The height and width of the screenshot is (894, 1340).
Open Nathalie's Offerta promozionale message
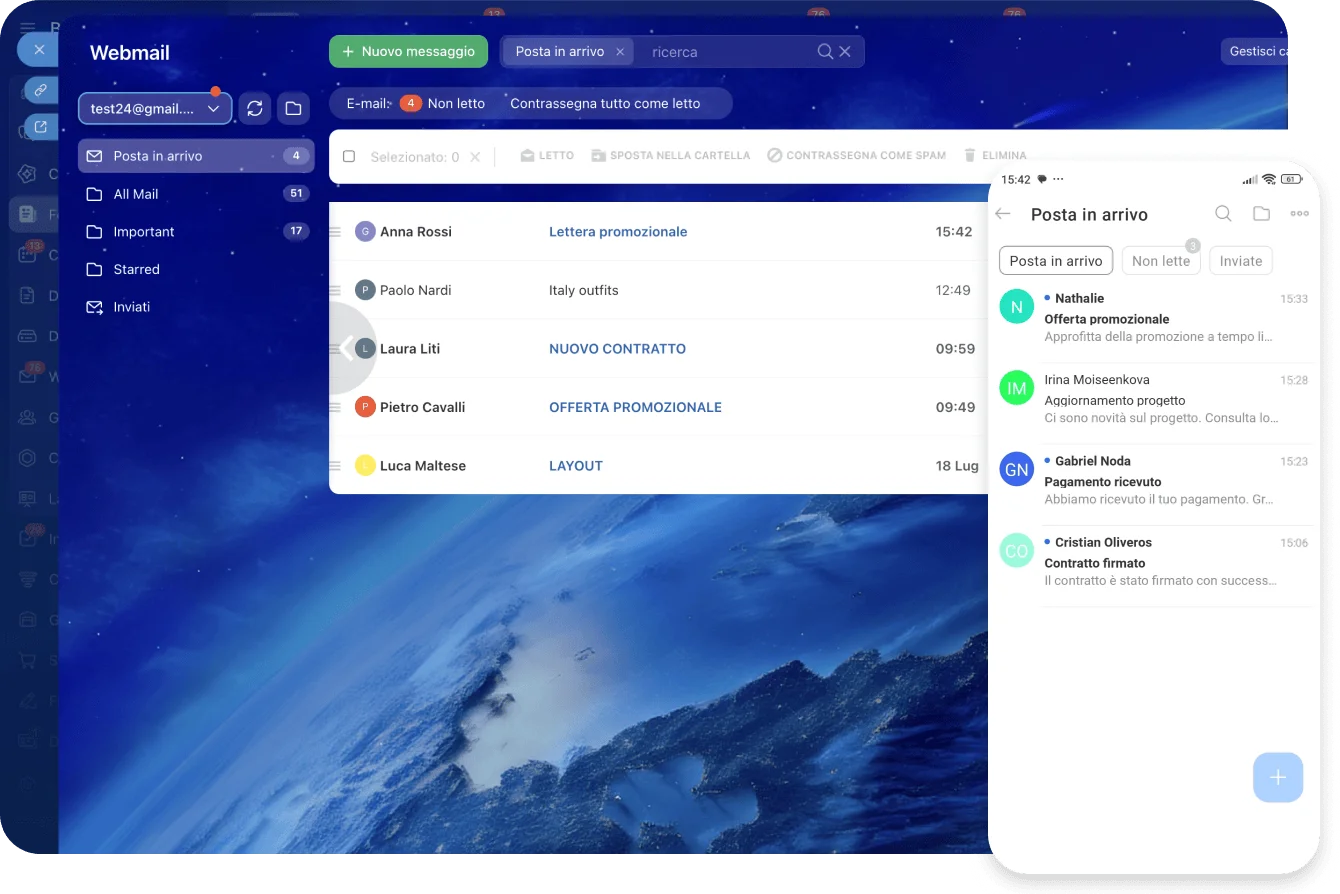click(1155, 318)
